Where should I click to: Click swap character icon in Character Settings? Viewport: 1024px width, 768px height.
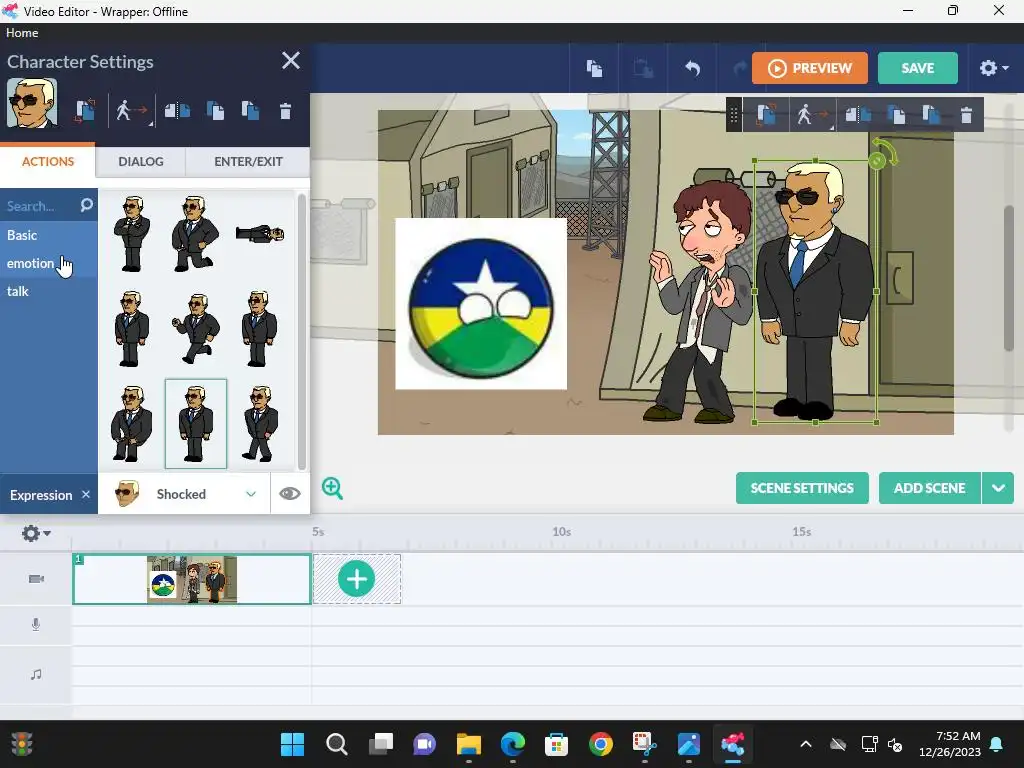85,110
